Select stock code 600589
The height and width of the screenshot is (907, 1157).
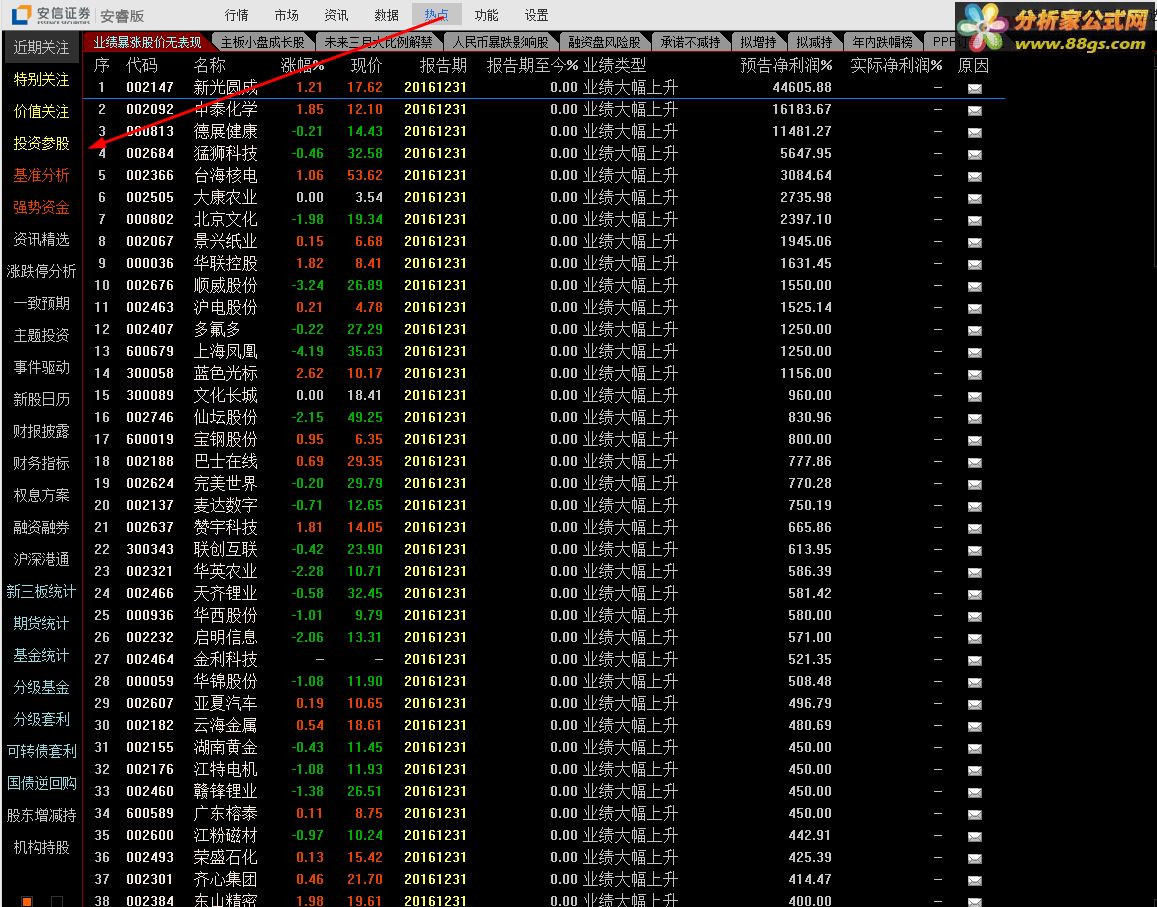coord(150,813)
